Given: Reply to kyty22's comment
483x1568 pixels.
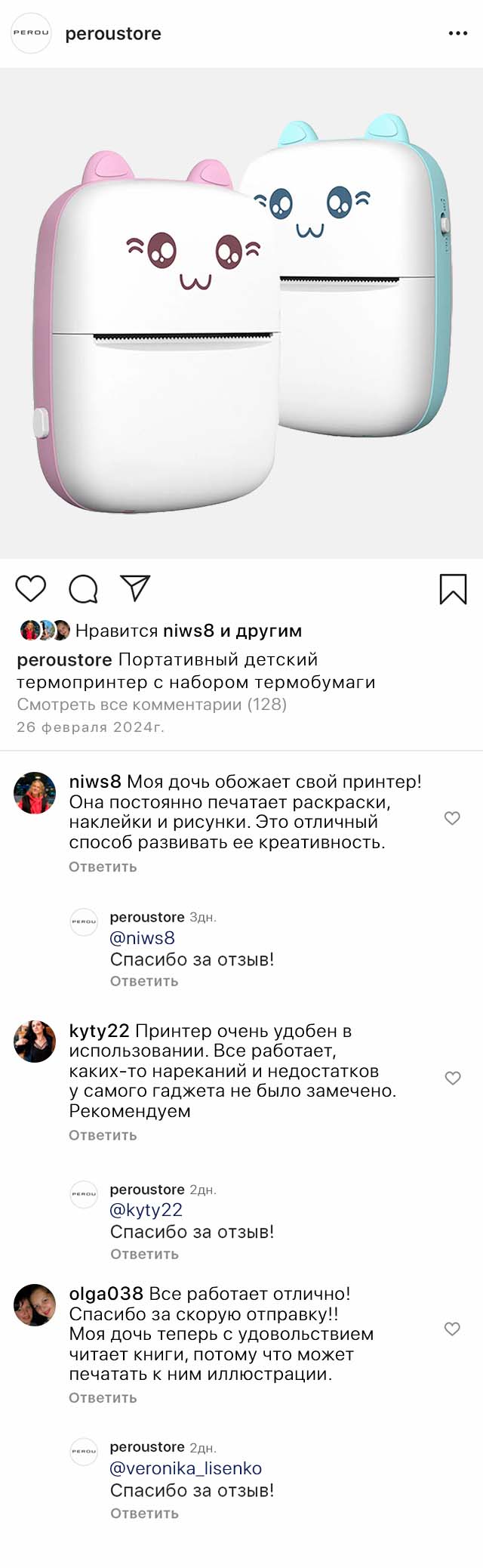Looking at the screenshot, I should tap(103, 1135).
